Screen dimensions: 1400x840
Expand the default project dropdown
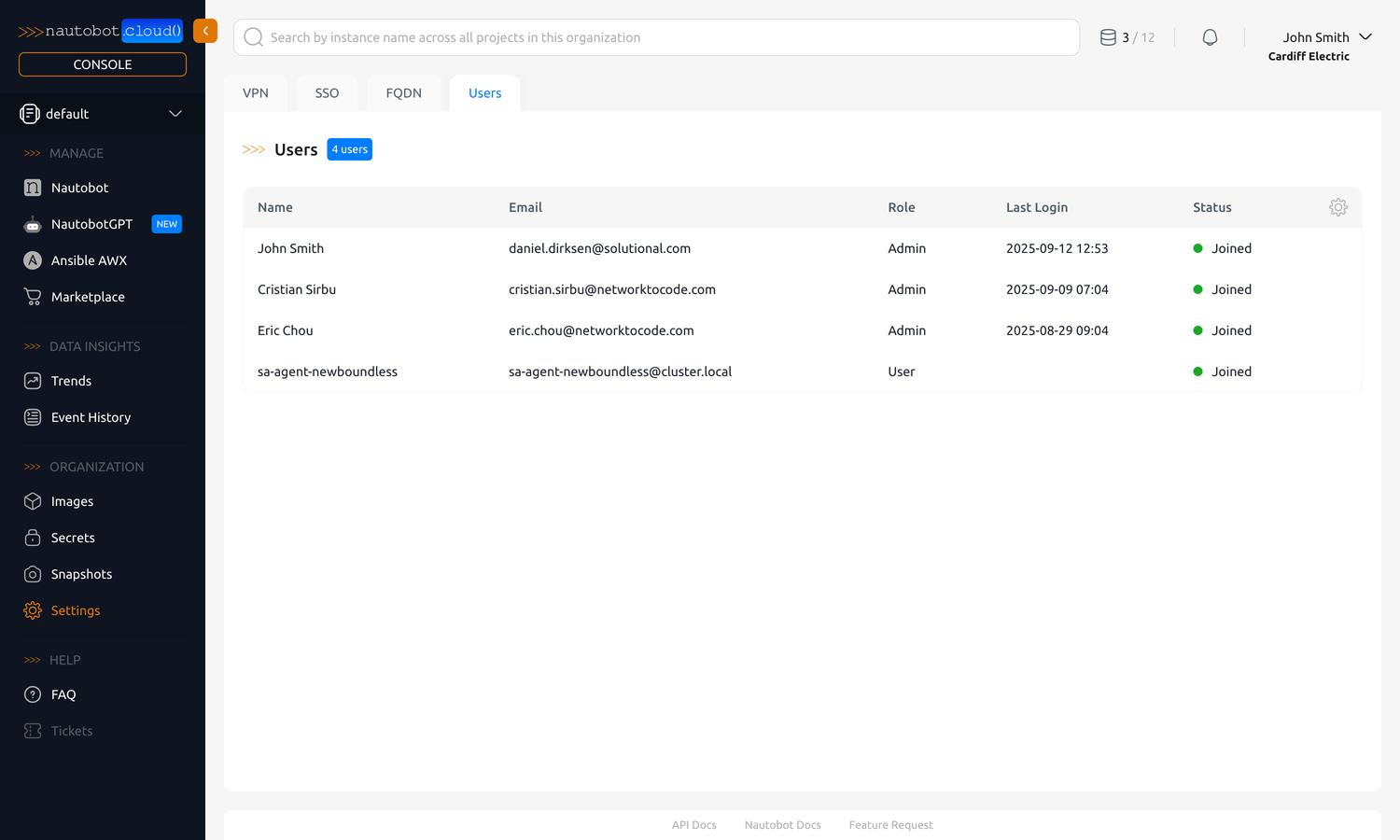click(175, 114)
